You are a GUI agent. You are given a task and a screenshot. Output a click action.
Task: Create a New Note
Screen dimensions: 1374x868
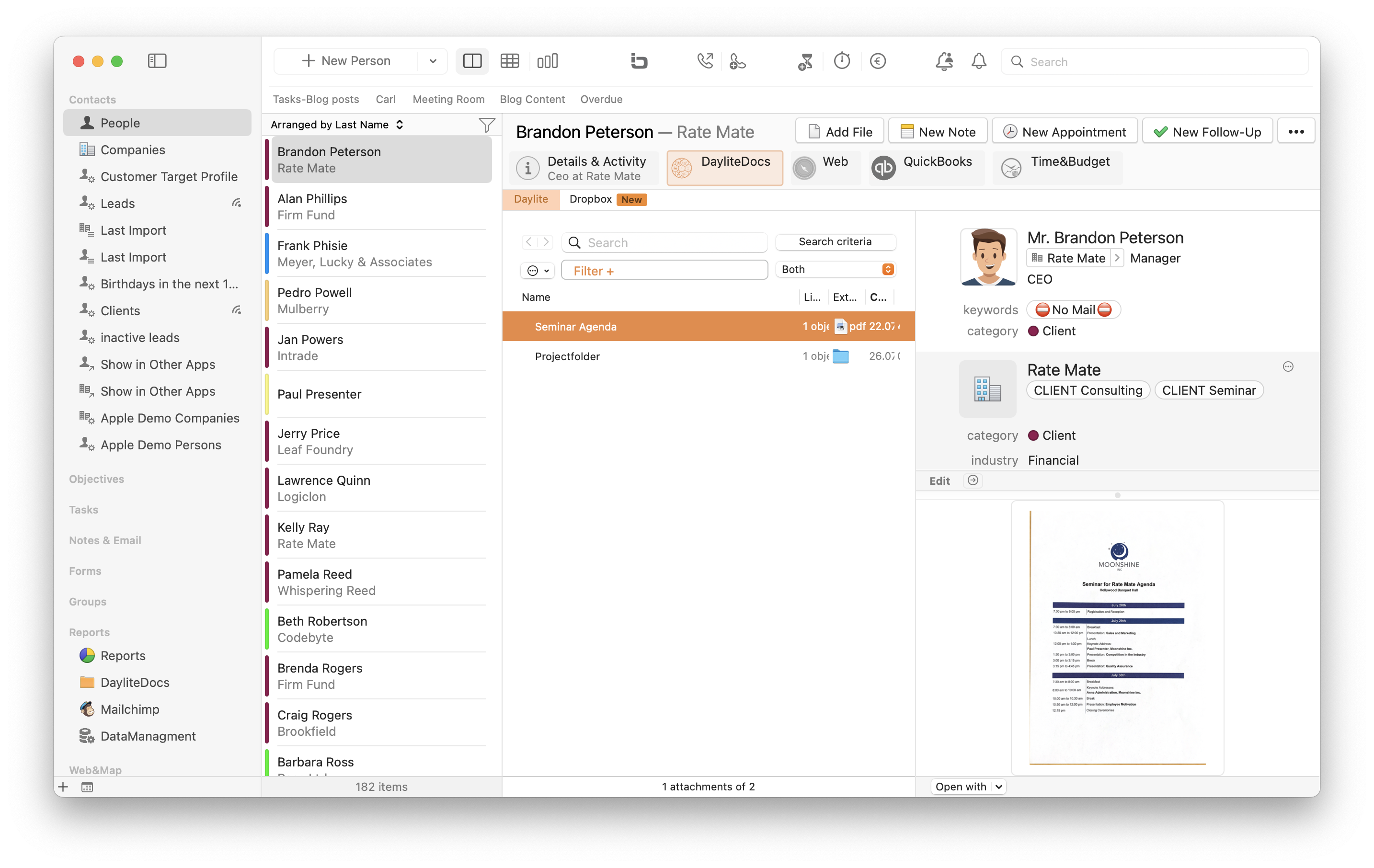(938, 132)
